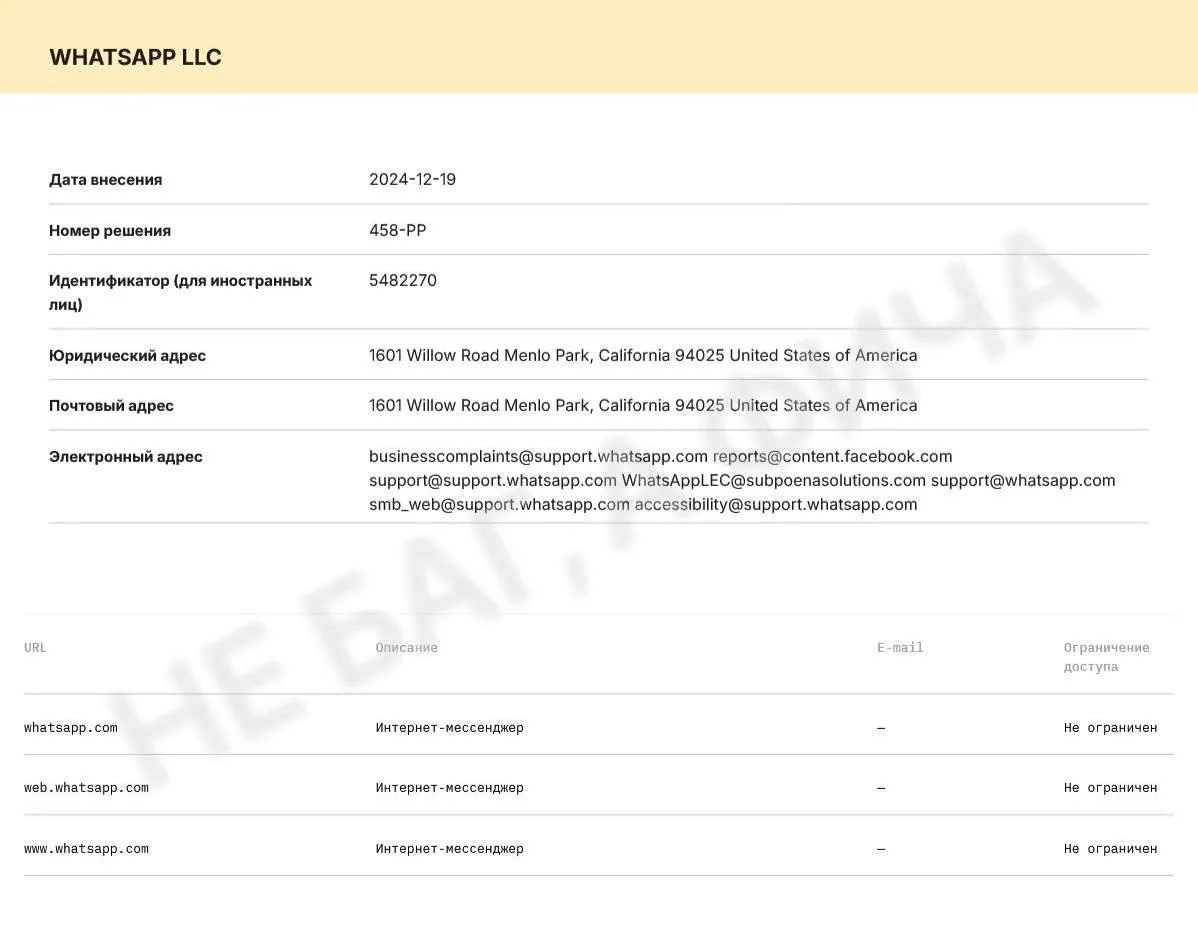Click the URL column header
Image resolution: width=1198 pixels, height=948 pixels.
coord(35,648)
